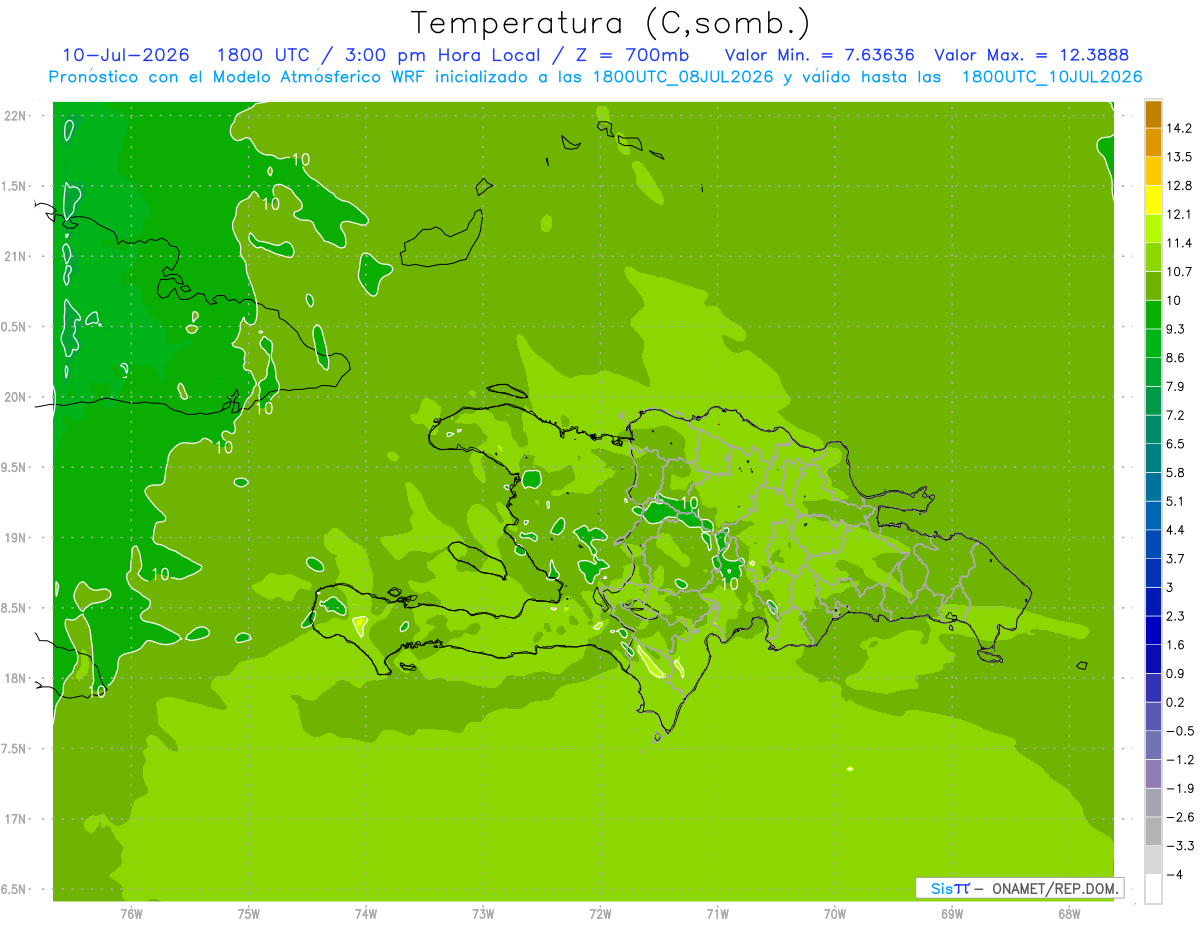Click the legend value '12.8'
The image size is (1200, 927).
pyautogui.click(x=1179, y=186)
